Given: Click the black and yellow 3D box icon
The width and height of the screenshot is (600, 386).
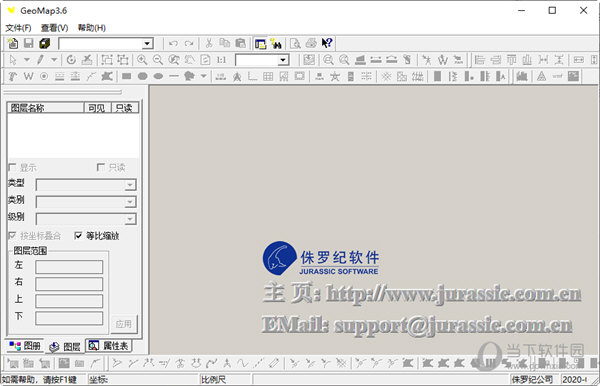Looking at the screenshot, I should 44,43.
